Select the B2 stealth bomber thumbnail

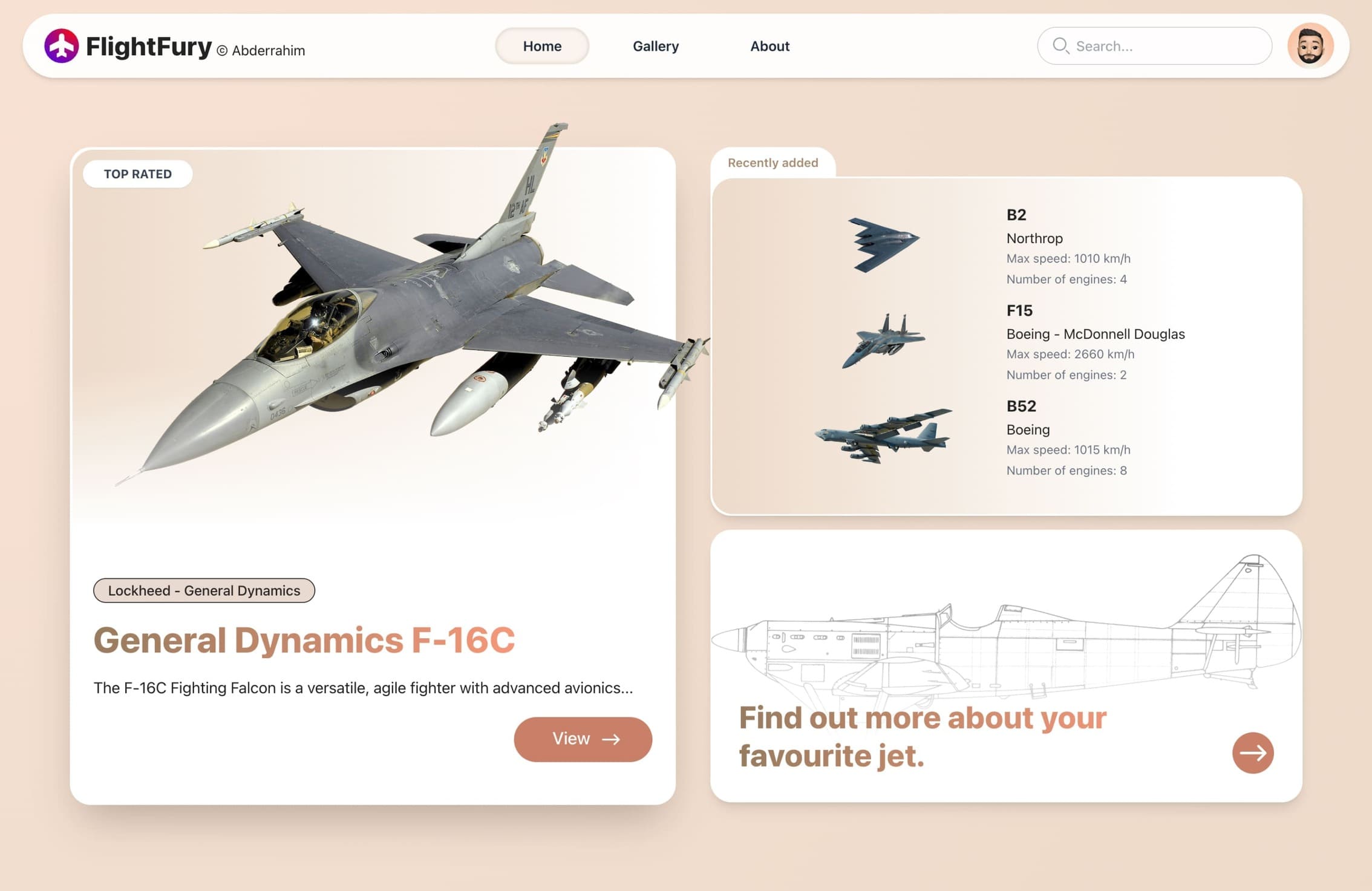[x=883, y=244]
